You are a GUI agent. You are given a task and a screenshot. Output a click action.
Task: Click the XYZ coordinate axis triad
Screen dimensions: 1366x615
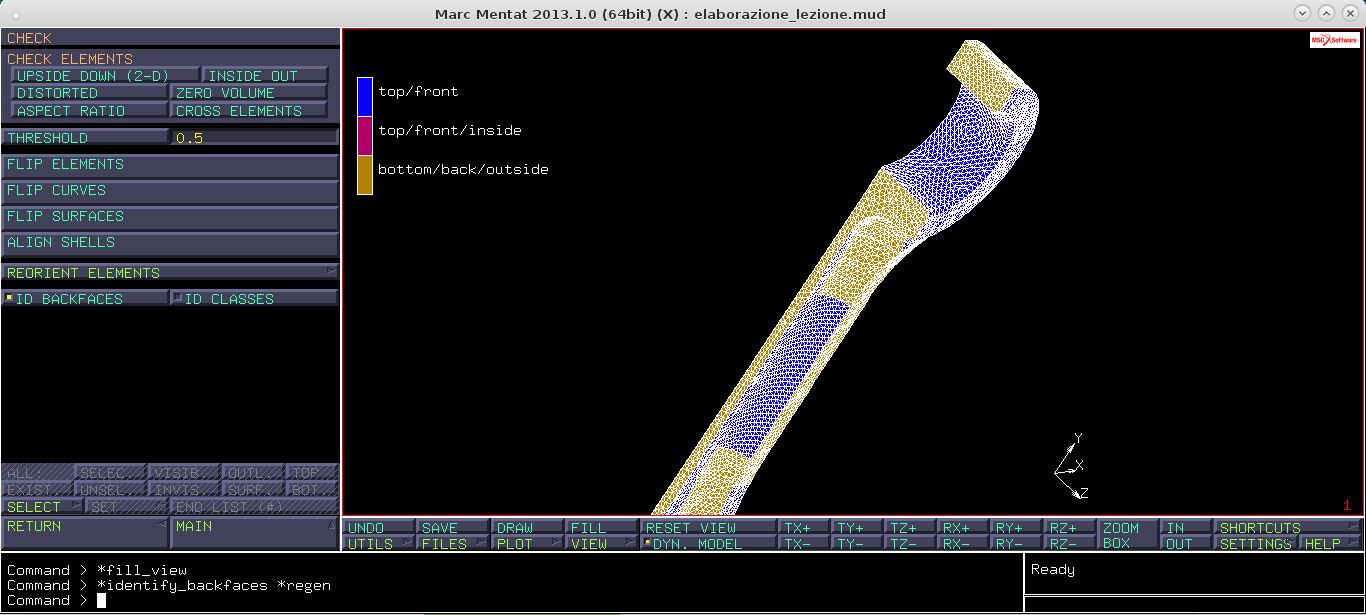click(1071, 466)
